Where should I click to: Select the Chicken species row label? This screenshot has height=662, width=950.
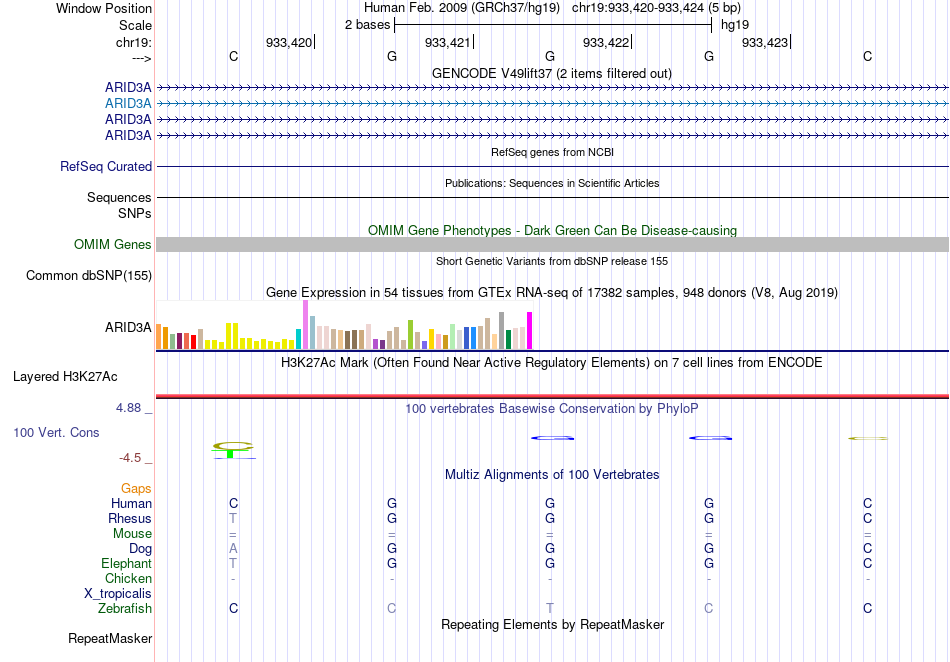[x=128, y=578]
